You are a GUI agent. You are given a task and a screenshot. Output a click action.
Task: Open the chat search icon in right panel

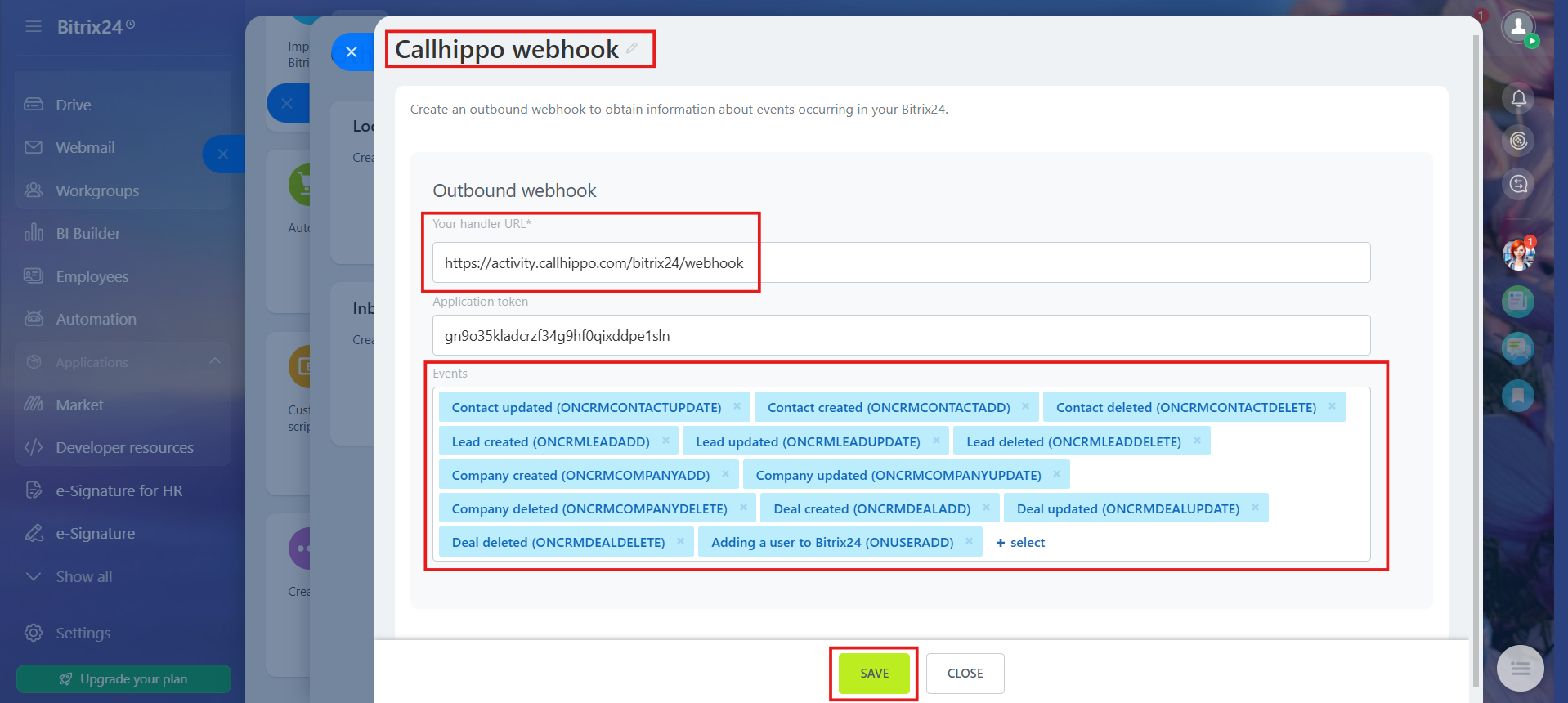point(1518,184)
